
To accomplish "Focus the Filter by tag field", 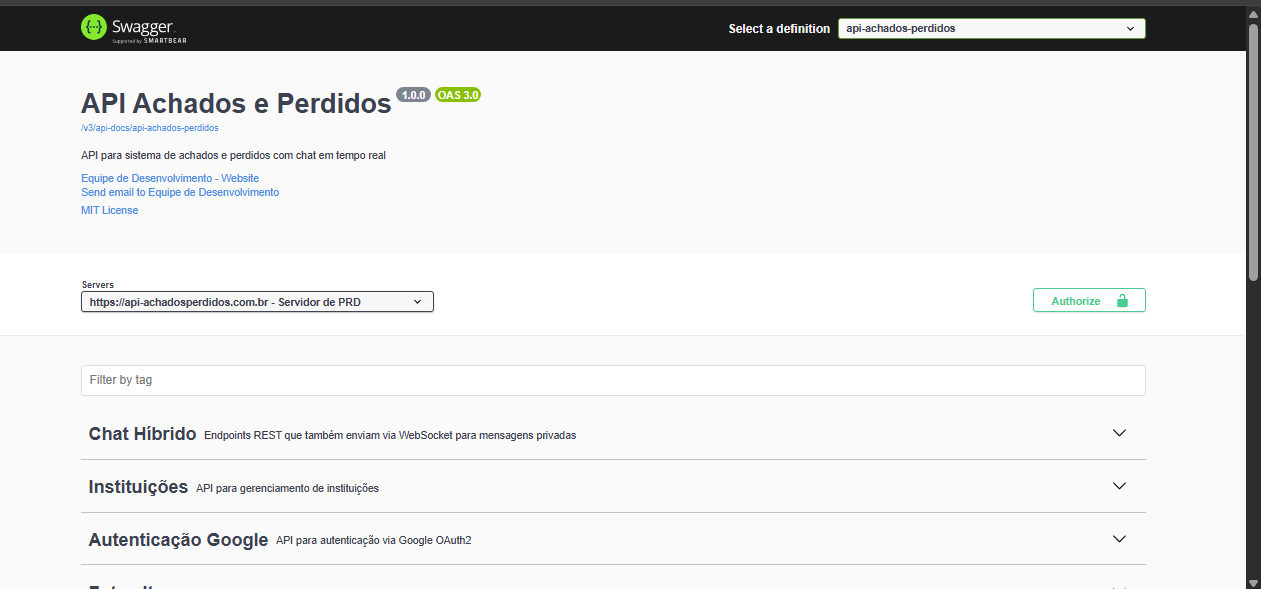I will (612, 380).
